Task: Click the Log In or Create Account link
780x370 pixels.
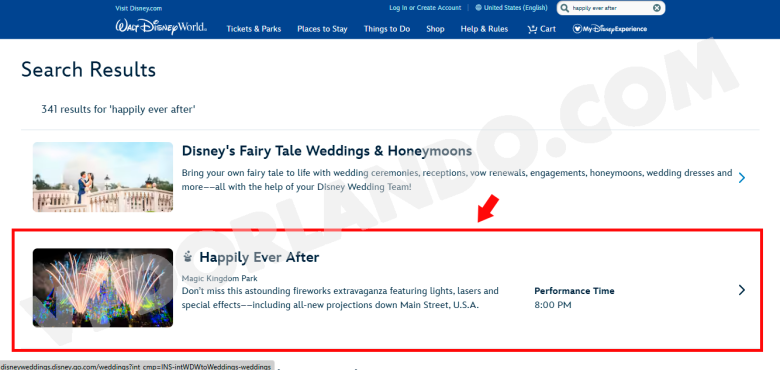Action: coord(425,8)
